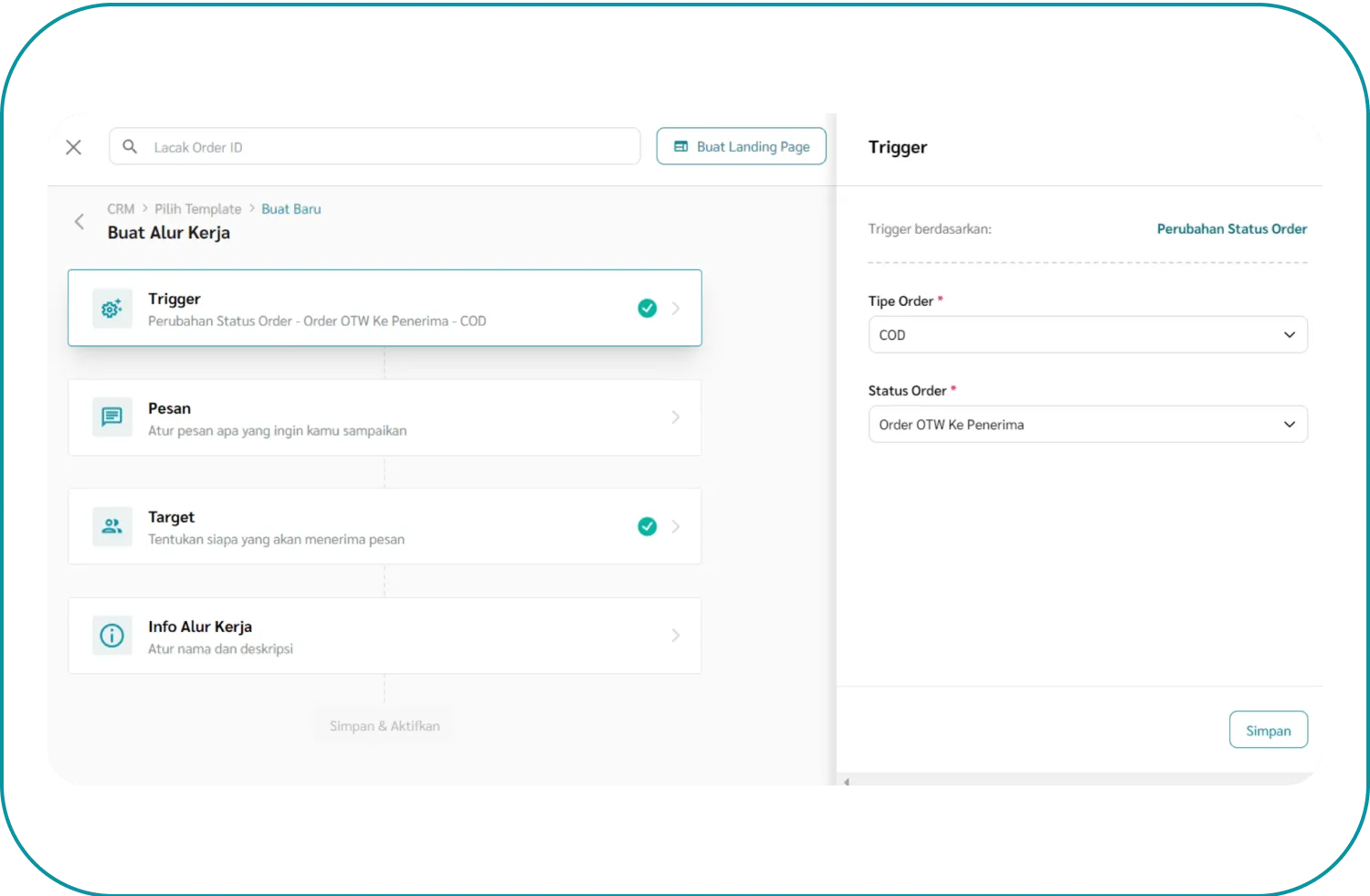Screen dimensions: 1370x896
Task: Click the Info Alur Kerja info icon
Action: [111, 636]
